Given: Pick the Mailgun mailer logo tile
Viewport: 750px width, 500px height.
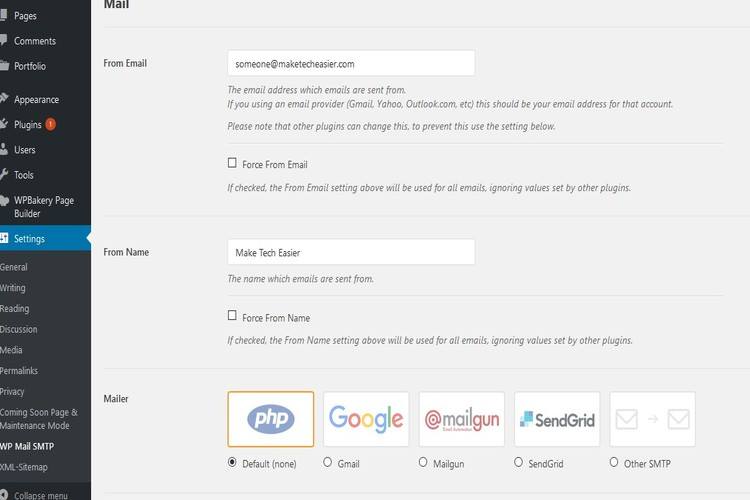Looking at the screenshot, I should pyautogui.click(x=462, y=418).
